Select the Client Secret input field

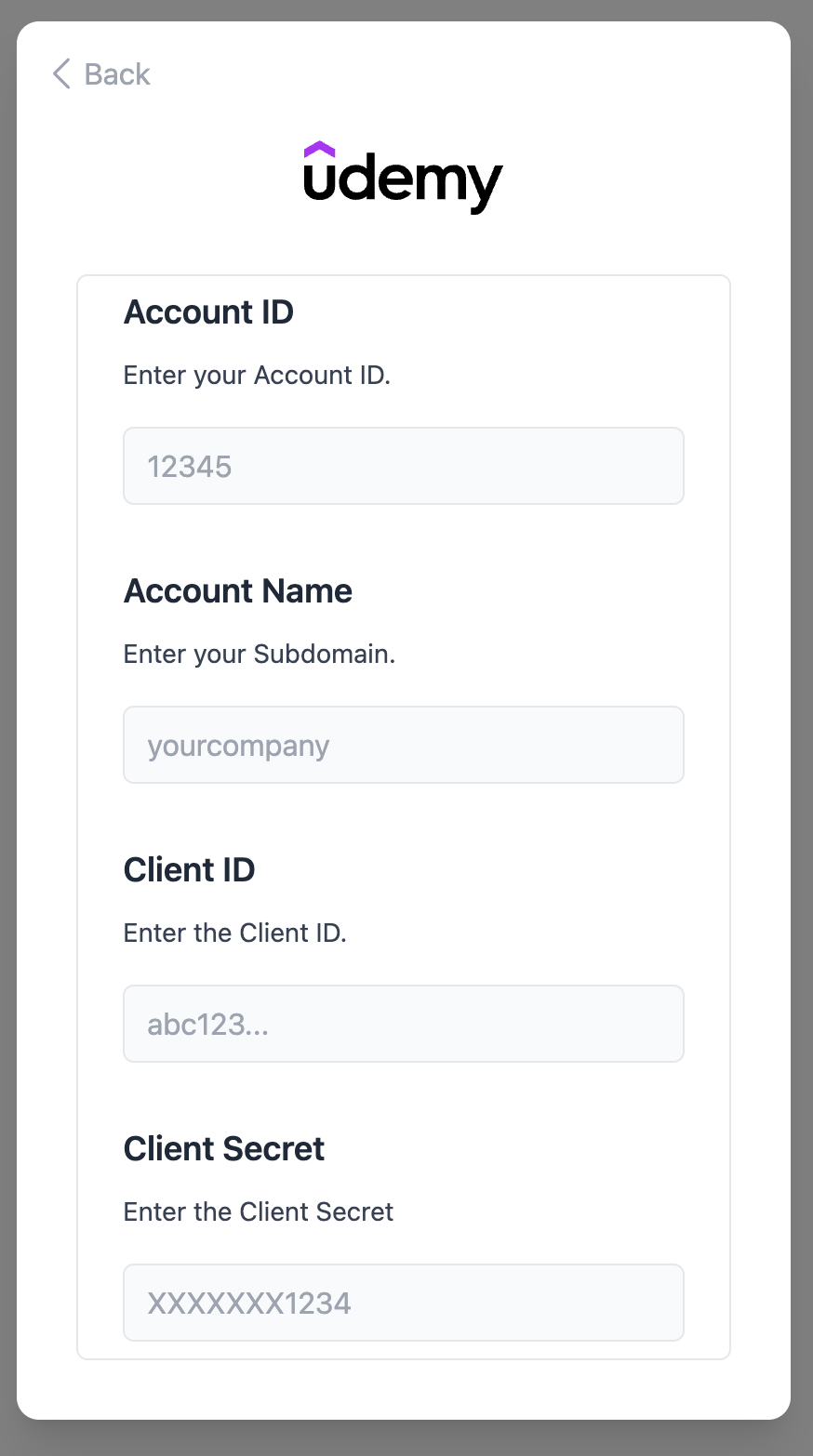[x=404, y=1303]
